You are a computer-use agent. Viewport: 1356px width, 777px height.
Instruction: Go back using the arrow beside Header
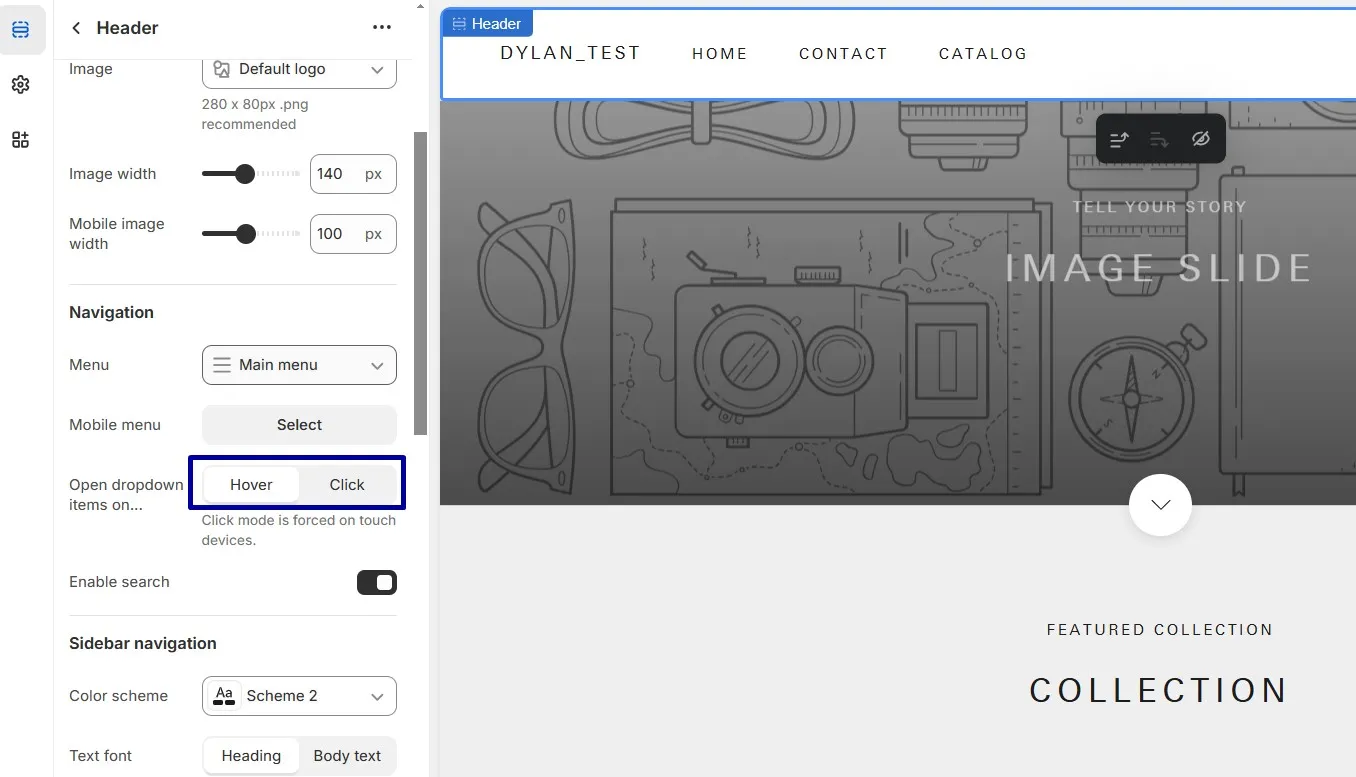click(76, 28)
